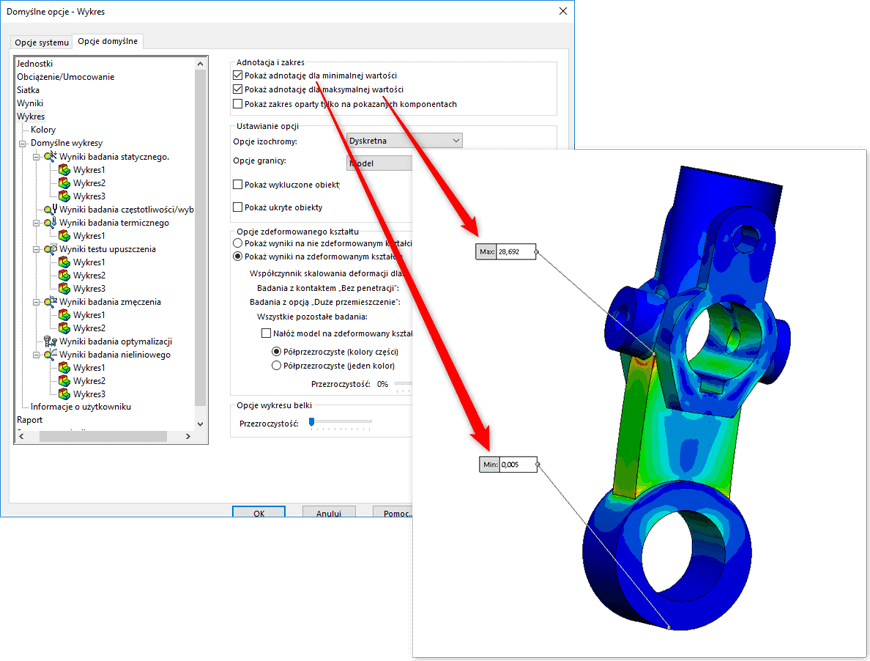Enable Pokaż zakres oparty tylko na pokazanych komponentach

pyautogui.click(x=237, y=103)
